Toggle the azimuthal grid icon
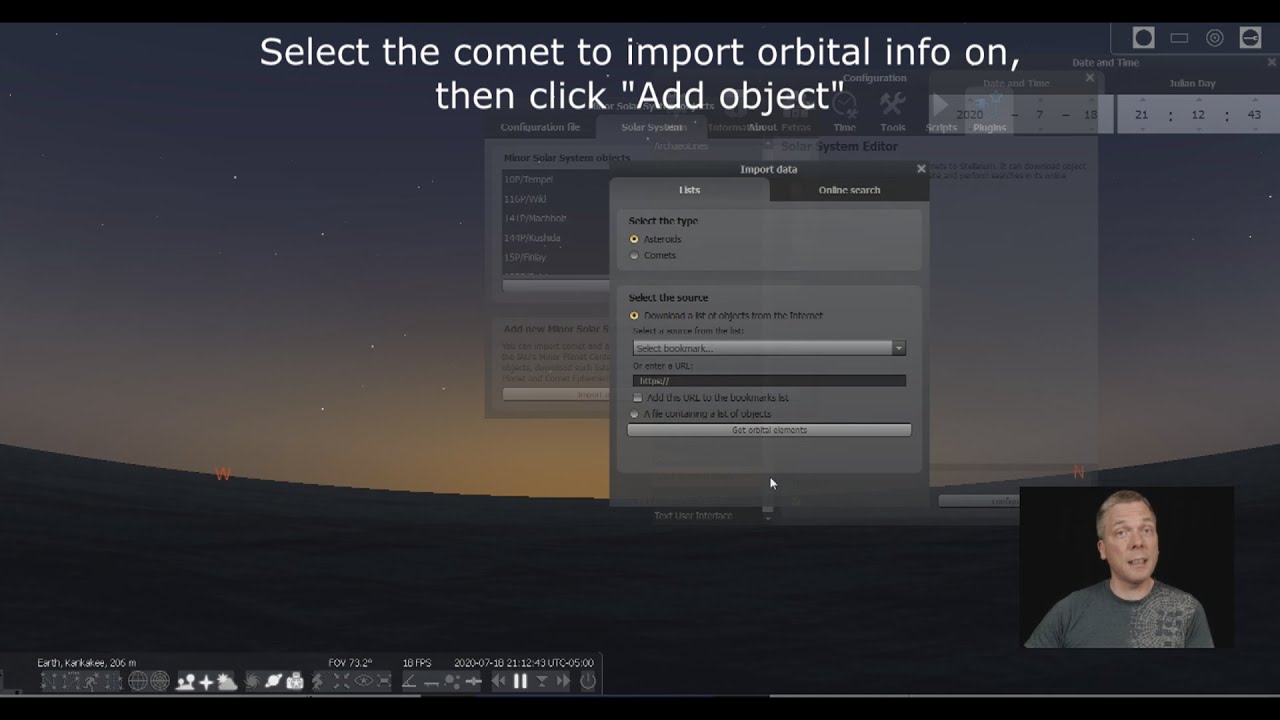Image resolution: width=1280 pixels, height=720 pixels. (x=160, y=681)
